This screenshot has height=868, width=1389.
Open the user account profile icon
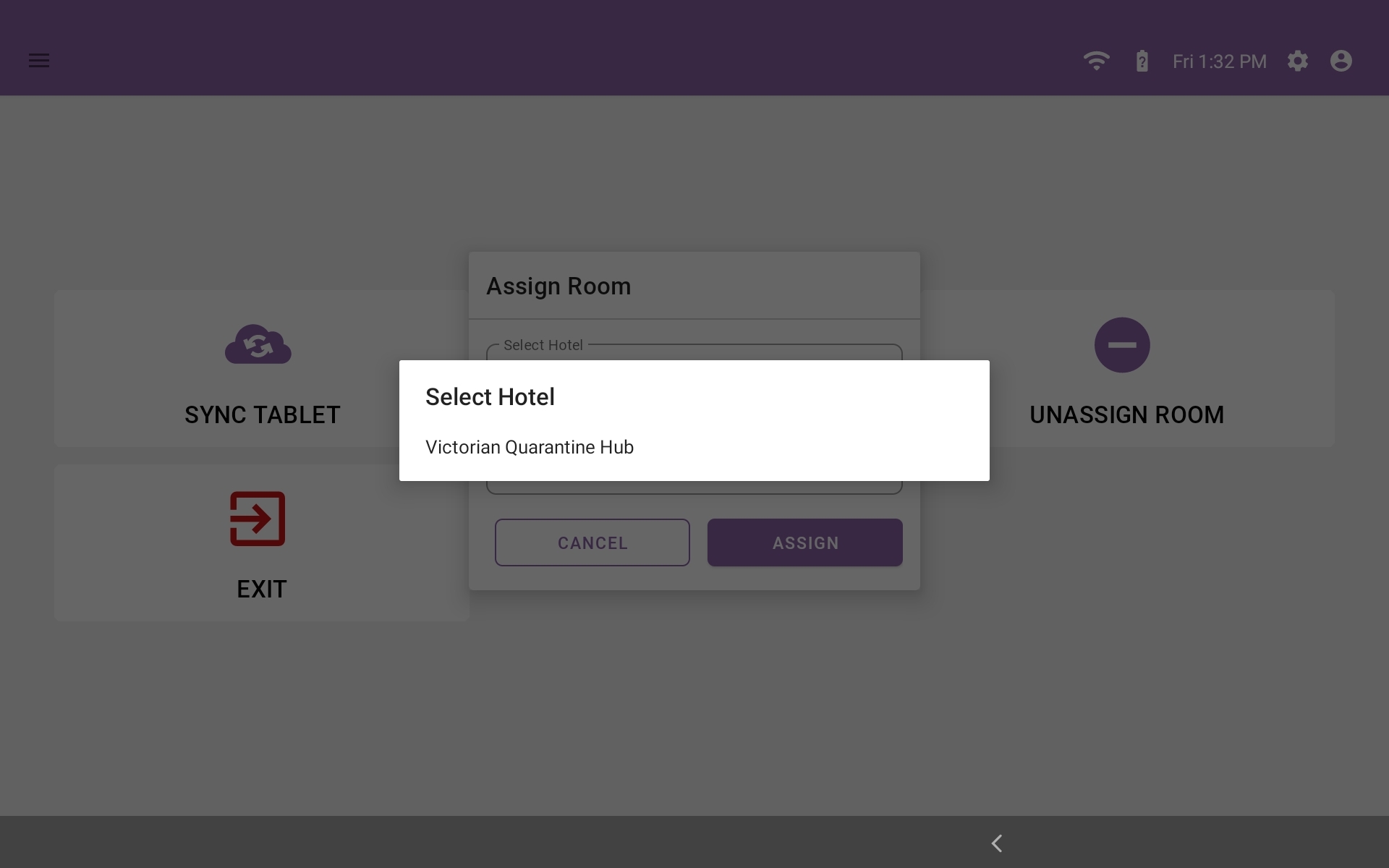point(1341,61)
